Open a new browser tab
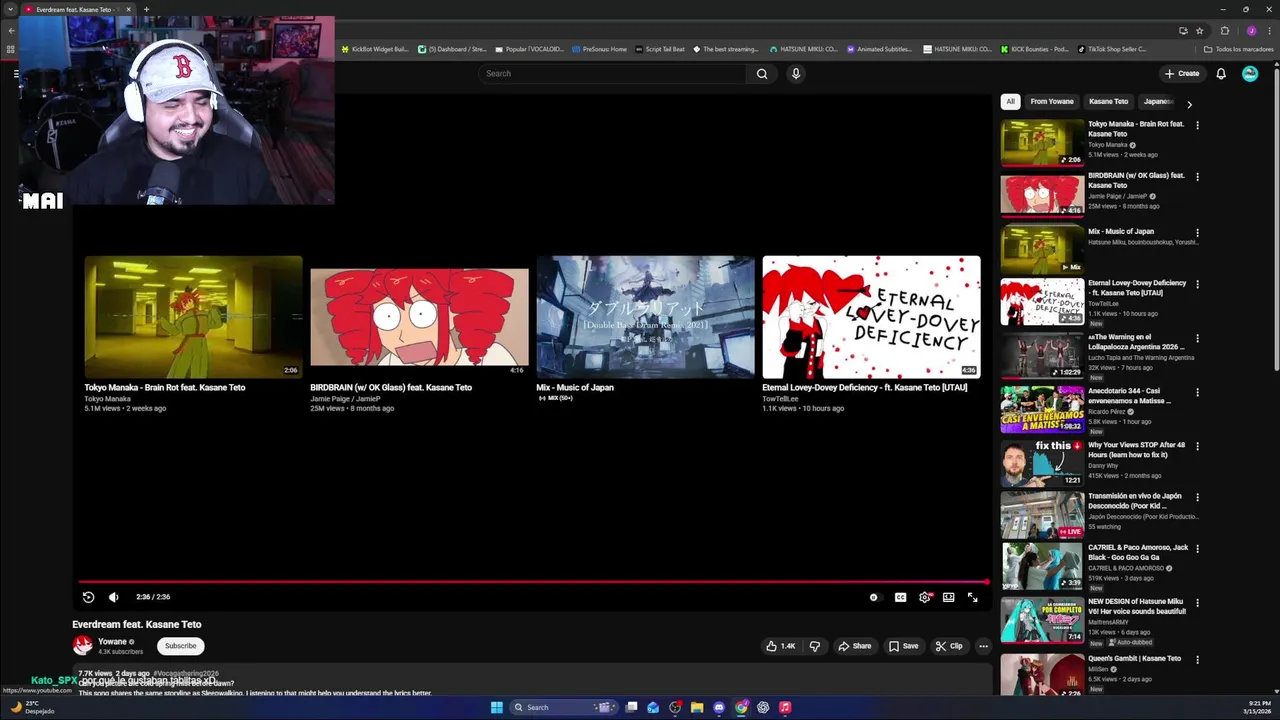1280x720 pixels. pos(146,9)
